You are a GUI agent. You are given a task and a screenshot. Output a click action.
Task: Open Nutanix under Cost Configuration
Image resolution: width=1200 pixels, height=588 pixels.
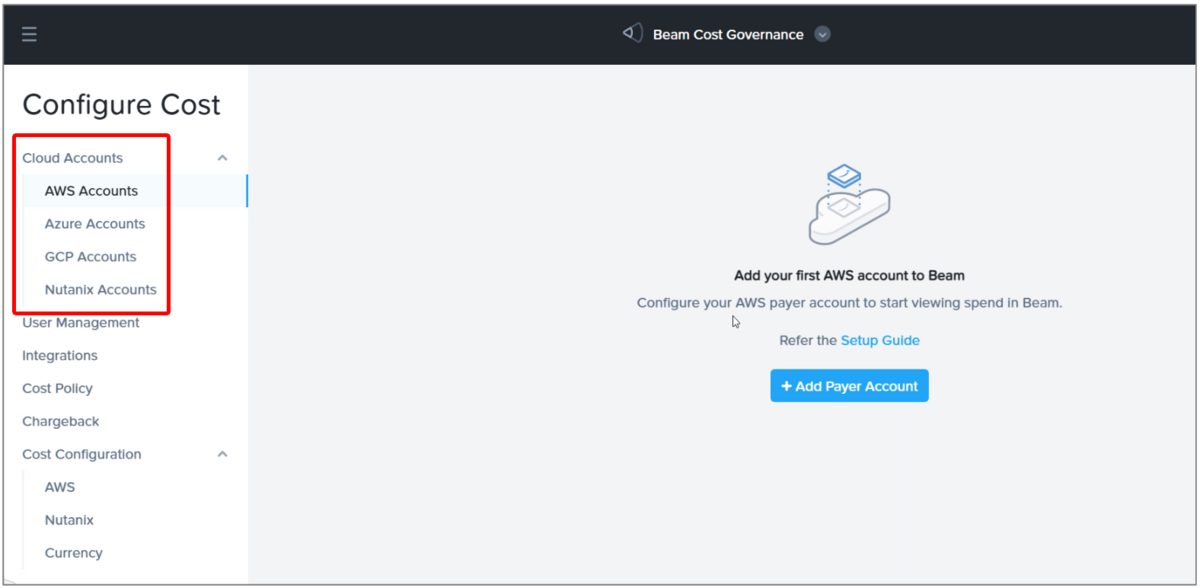click(69, 520)
